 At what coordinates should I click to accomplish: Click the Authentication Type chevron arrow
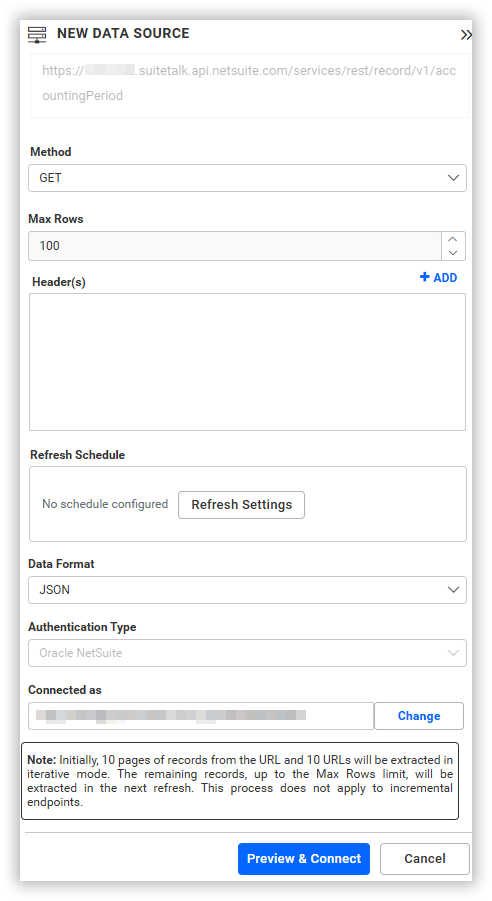point(453,653)
